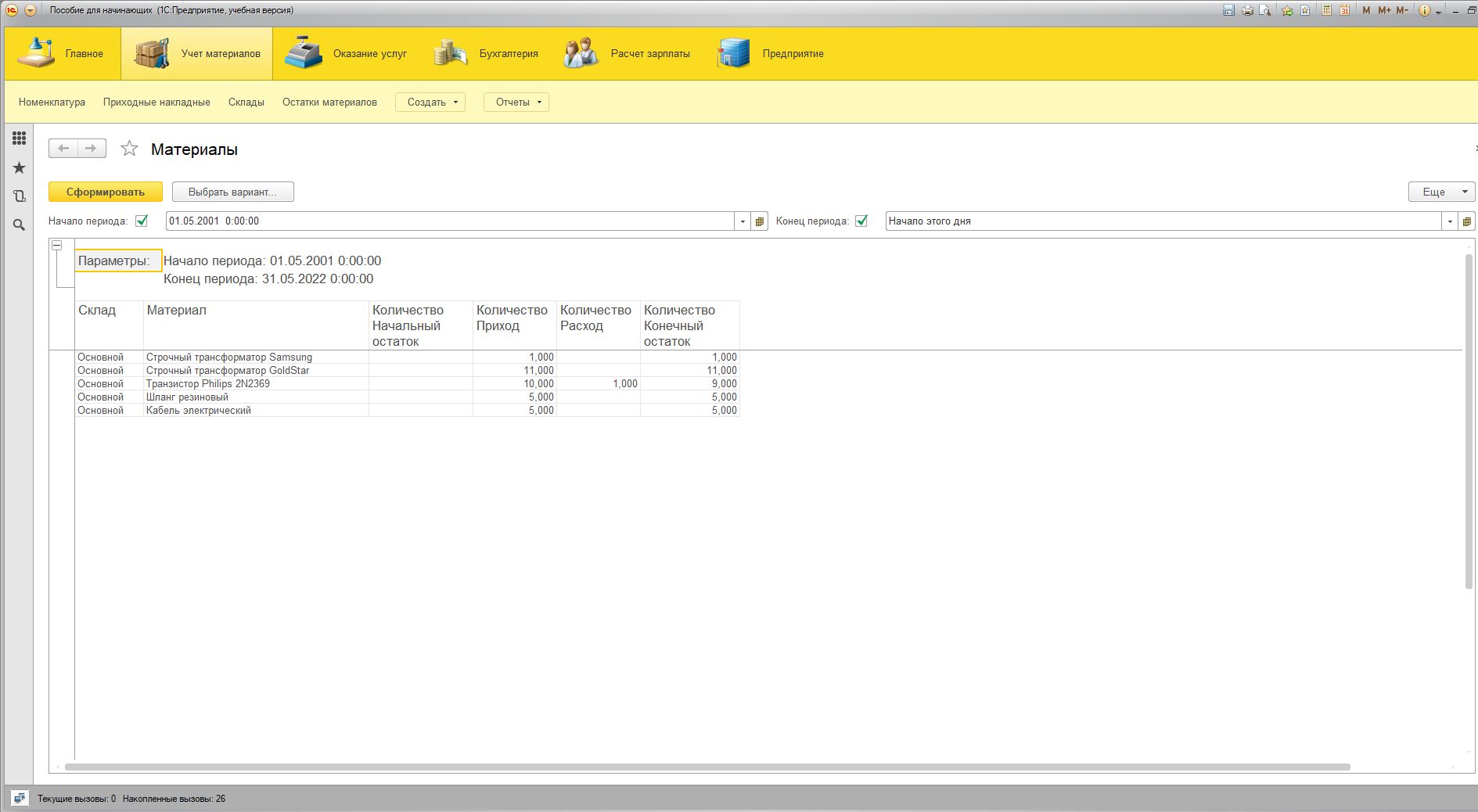This screenshot has height=812, width=1478.
Task: Open the calculator from the title bar
Action: tap(1326, 10)
